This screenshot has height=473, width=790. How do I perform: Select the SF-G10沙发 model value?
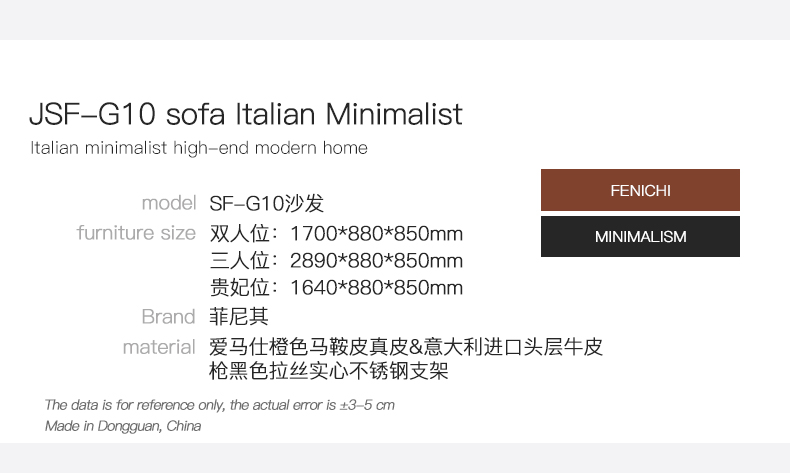point(267,204)
